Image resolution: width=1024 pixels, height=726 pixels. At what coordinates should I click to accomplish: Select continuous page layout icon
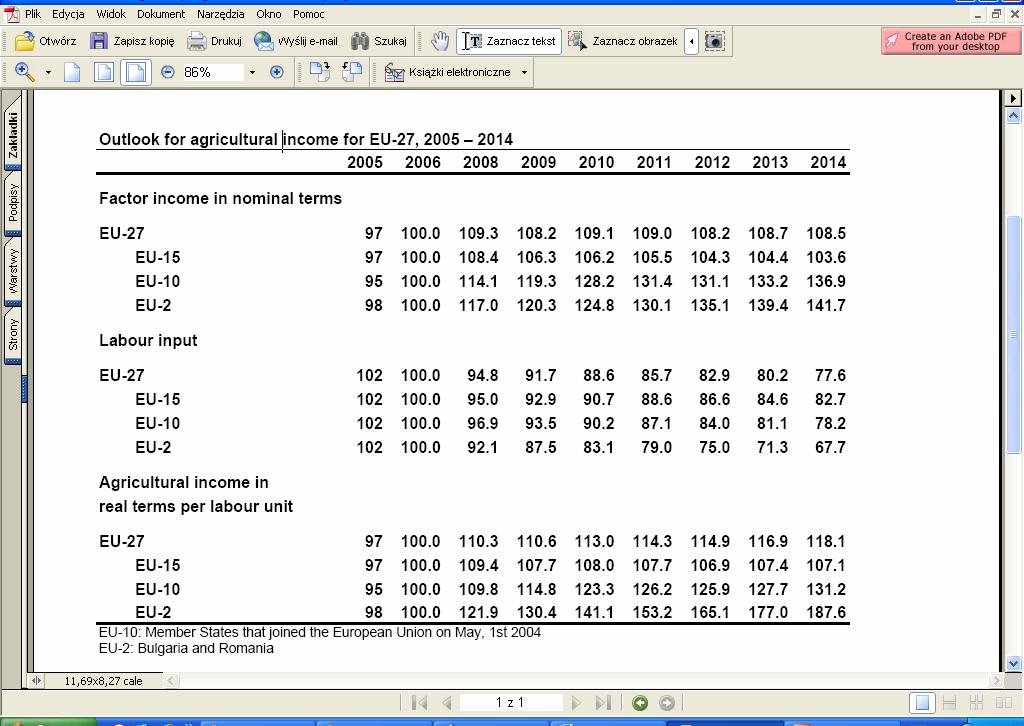pyautogui.click(x=950, y=702)
